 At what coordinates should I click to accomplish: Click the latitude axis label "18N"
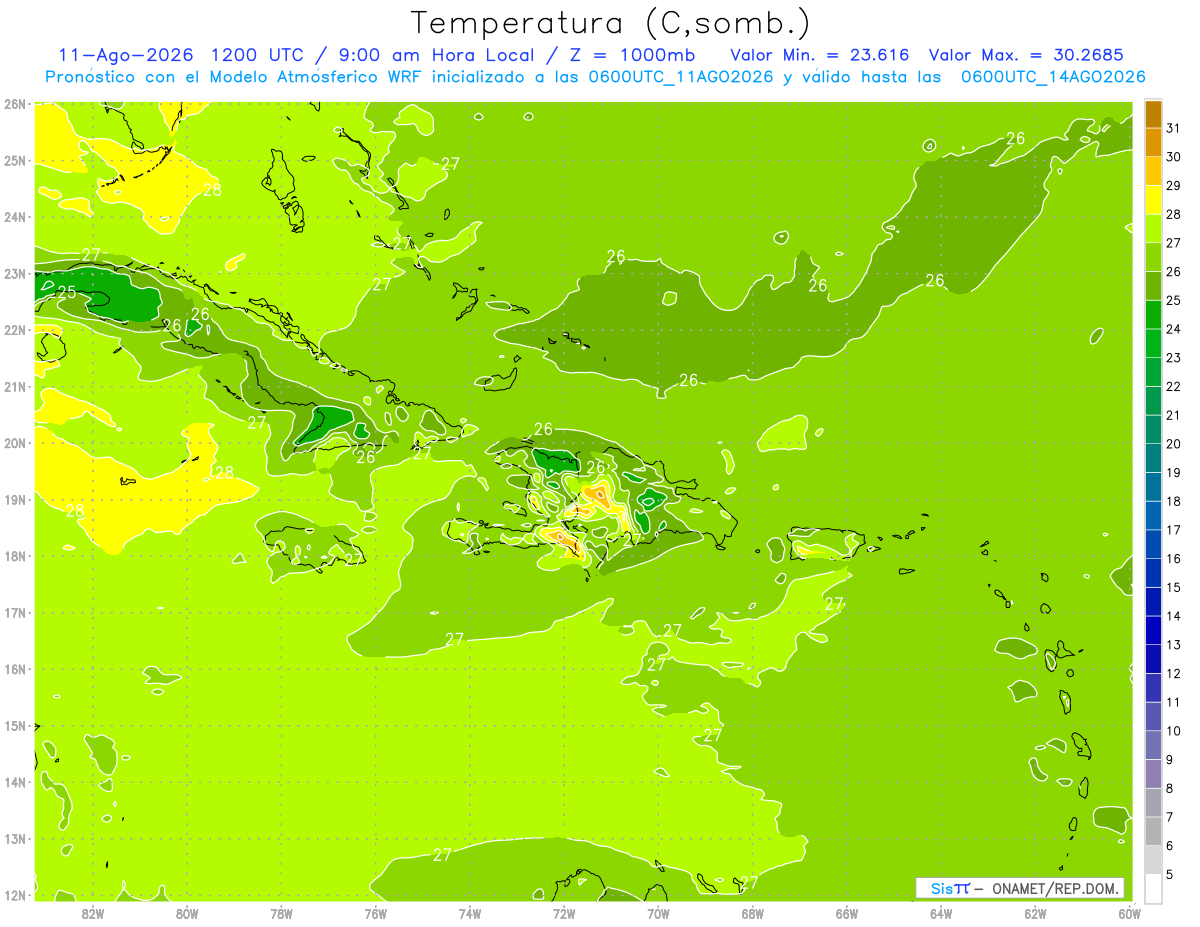click(x=15, y=556)
